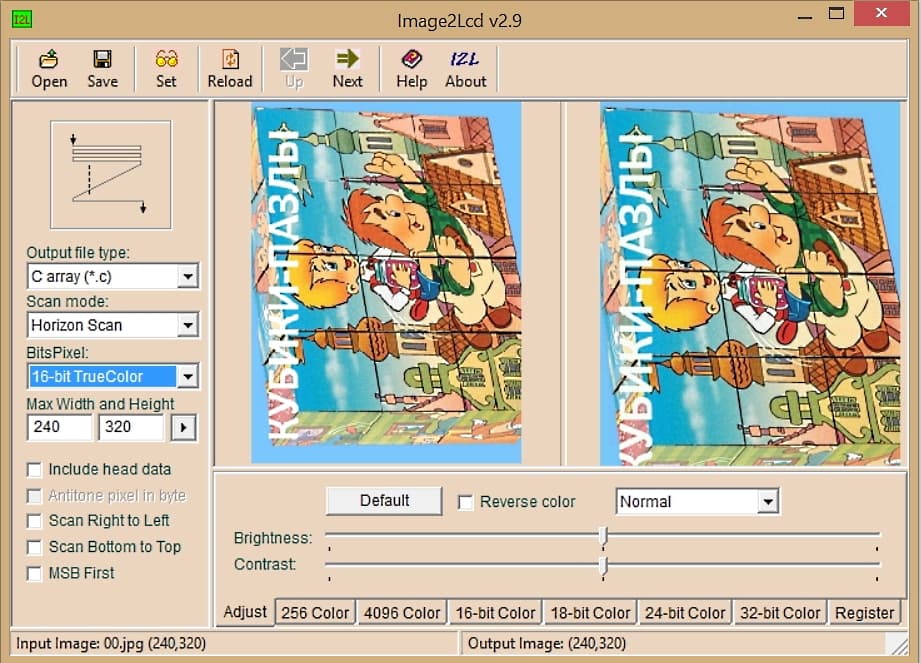This screenshot has width=921, height=663.
Task: Click the Input Image 00.jpg status text
Action: coord(111,644)
